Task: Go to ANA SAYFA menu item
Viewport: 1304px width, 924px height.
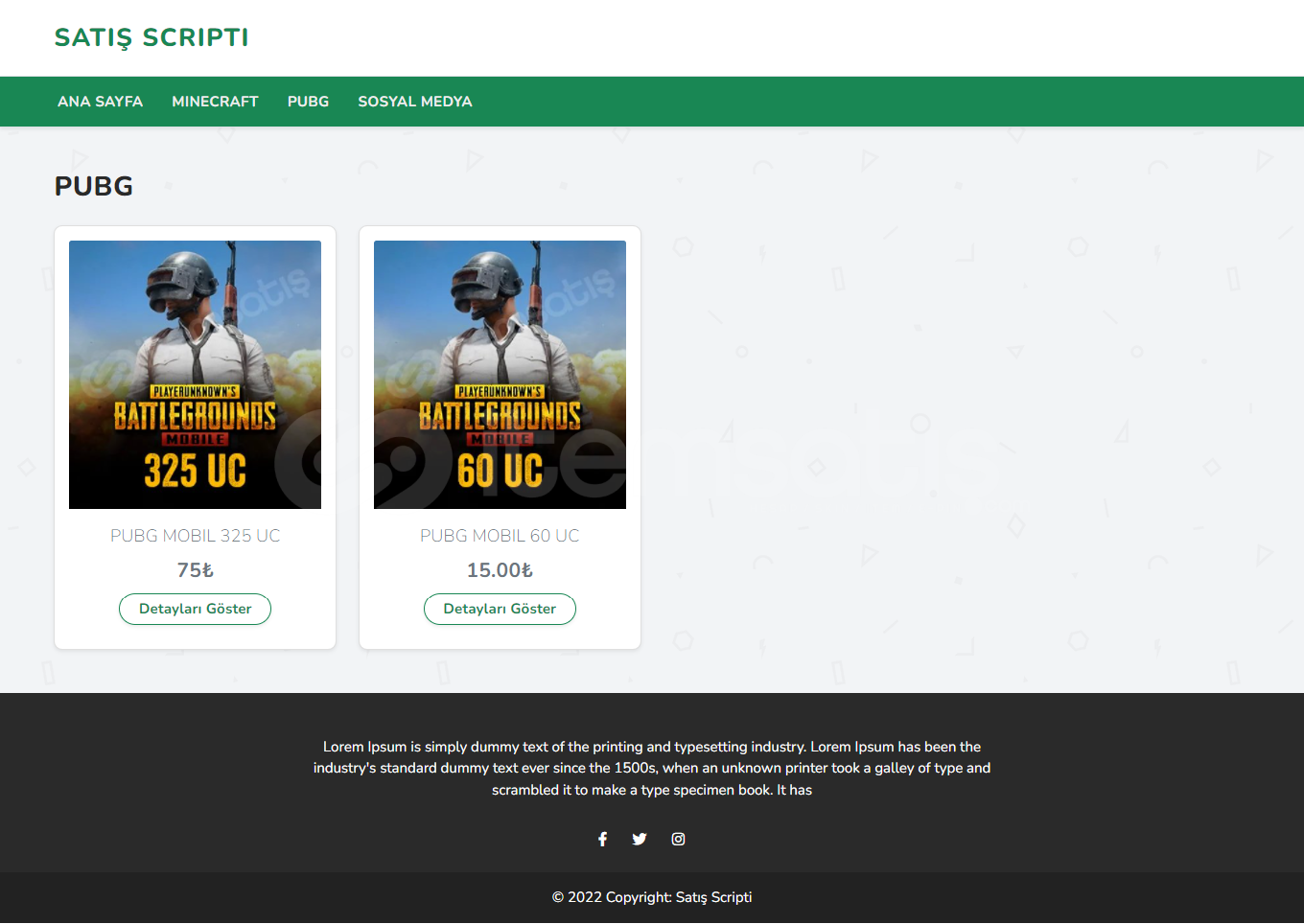Action: click(x=100, y=102)
